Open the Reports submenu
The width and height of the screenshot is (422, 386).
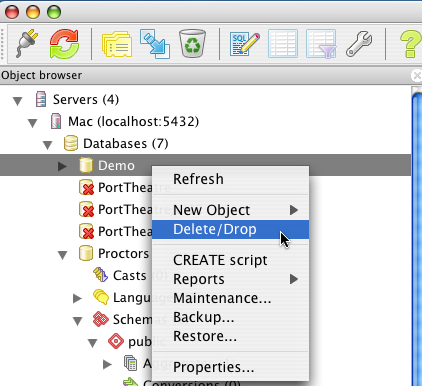click(230, 279)
